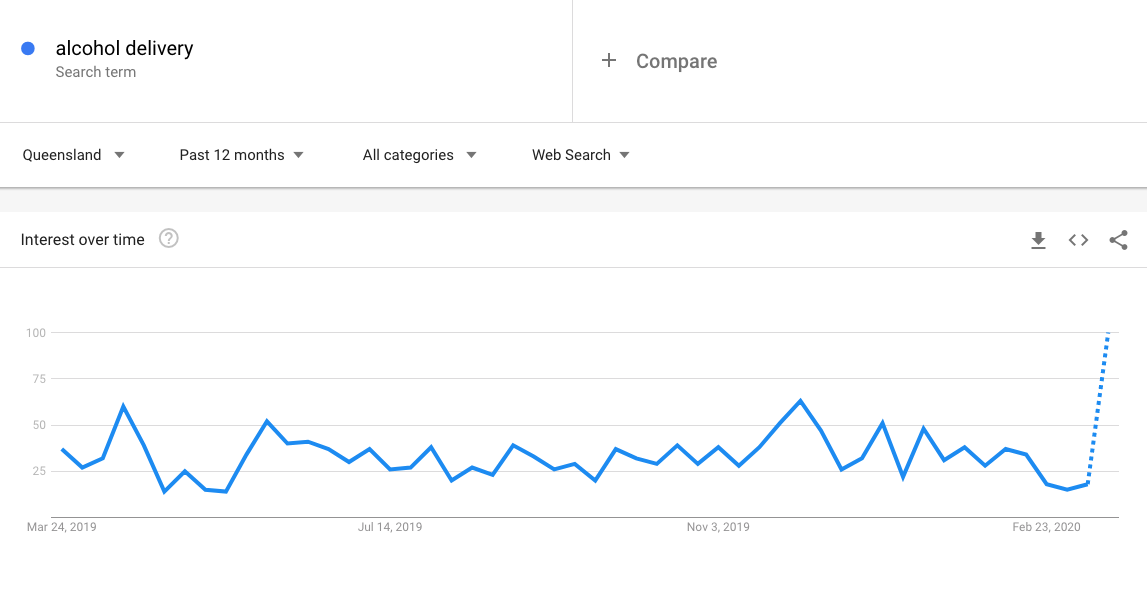Click the 100 value axis label

(x=36, y=333)
